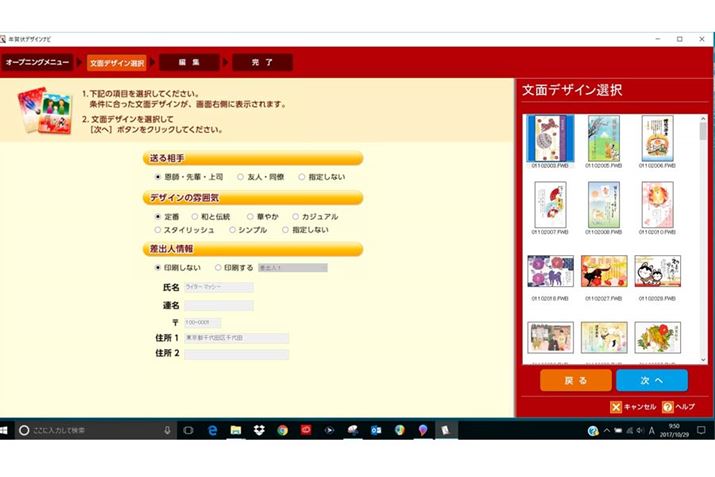
Task: Open the Windows Start menu
Action: pos(4,430)
